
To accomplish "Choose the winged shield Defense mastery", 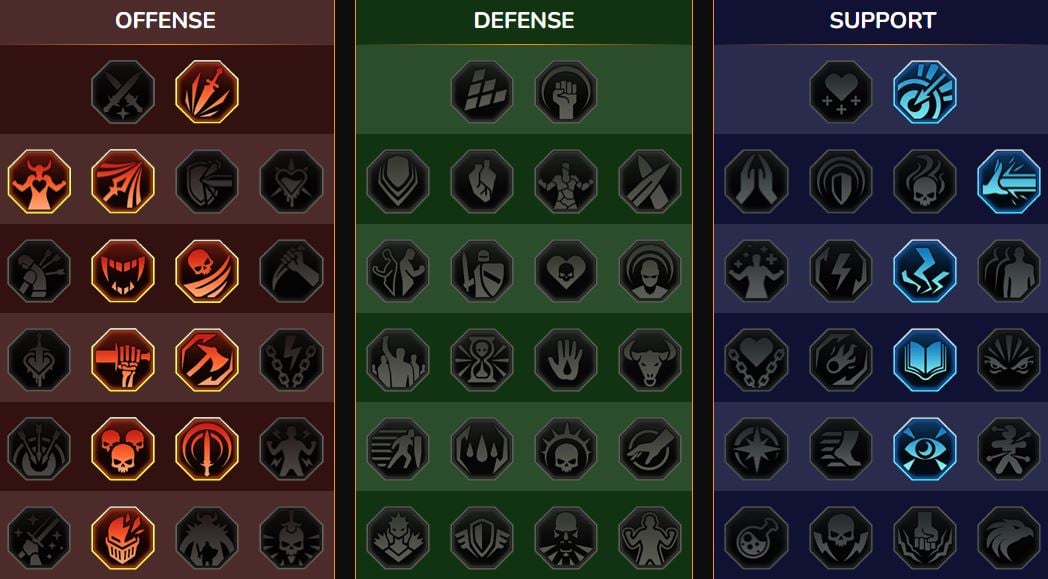I will (482, 538).
